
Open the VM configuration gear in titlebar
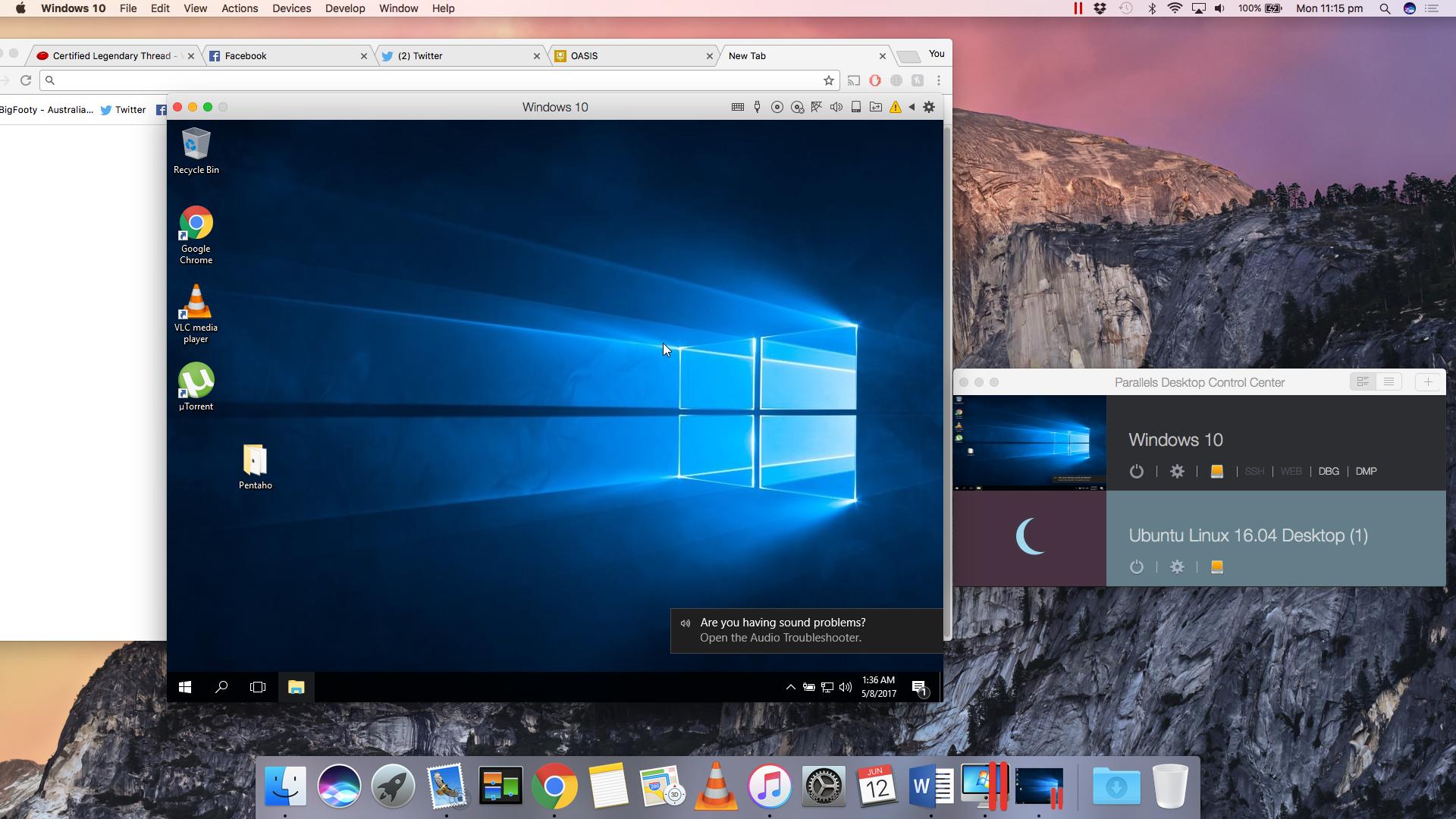[x=929, y=107]
